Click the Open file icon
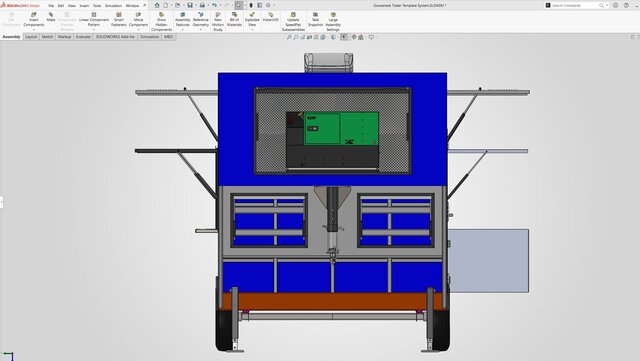The image size is (640, 361). point(178,5)
